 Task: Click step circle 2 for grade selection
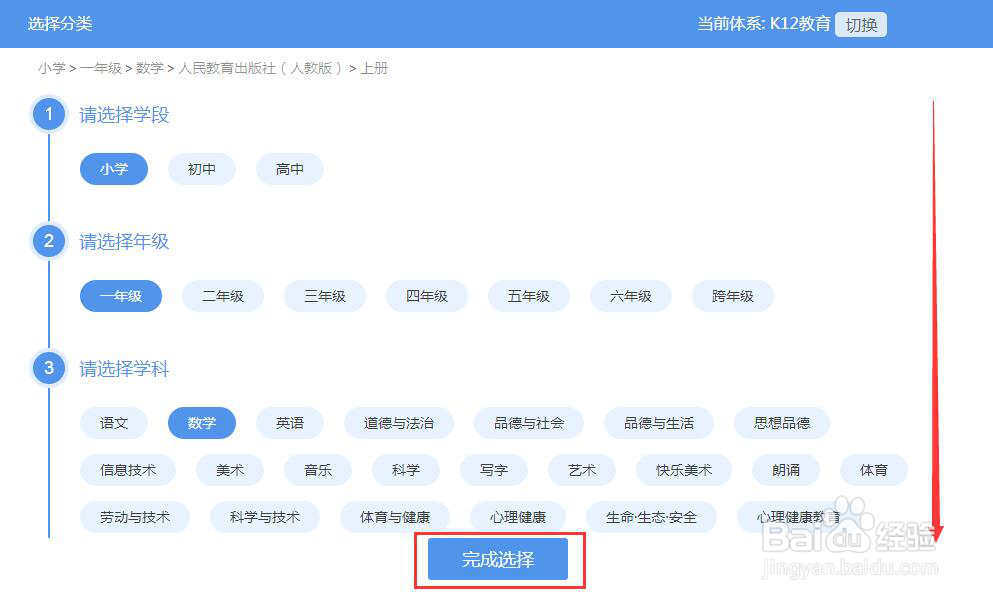48,241
